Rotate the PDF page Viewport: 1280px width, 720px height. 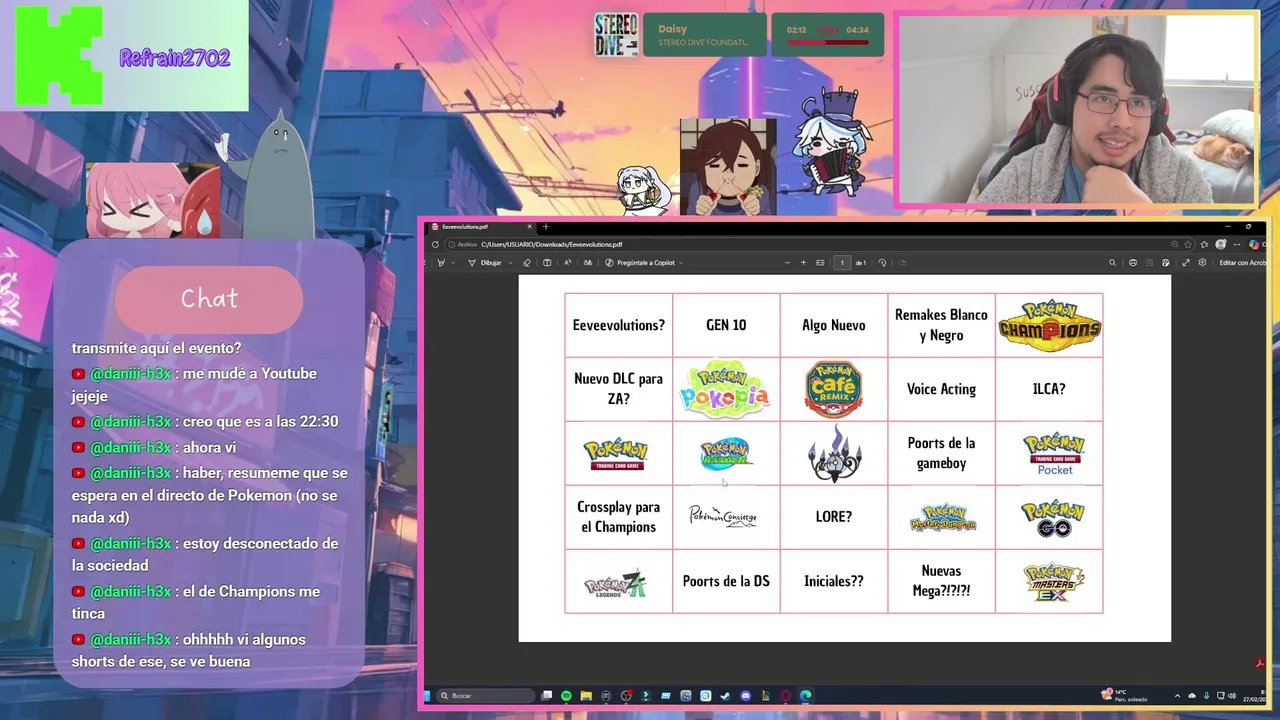pos(882,263)
